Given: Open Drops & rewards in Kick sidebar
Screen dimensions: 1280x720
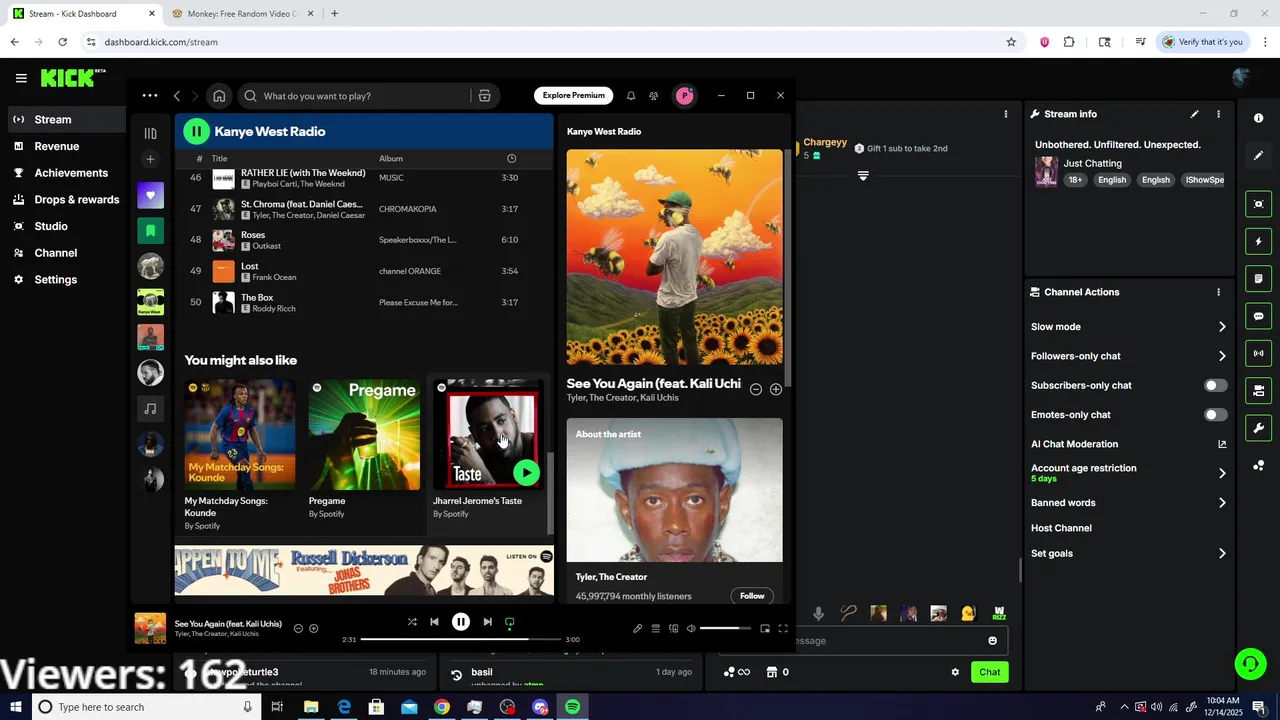Looking at the screenshot, I should (x=76, y=199).
